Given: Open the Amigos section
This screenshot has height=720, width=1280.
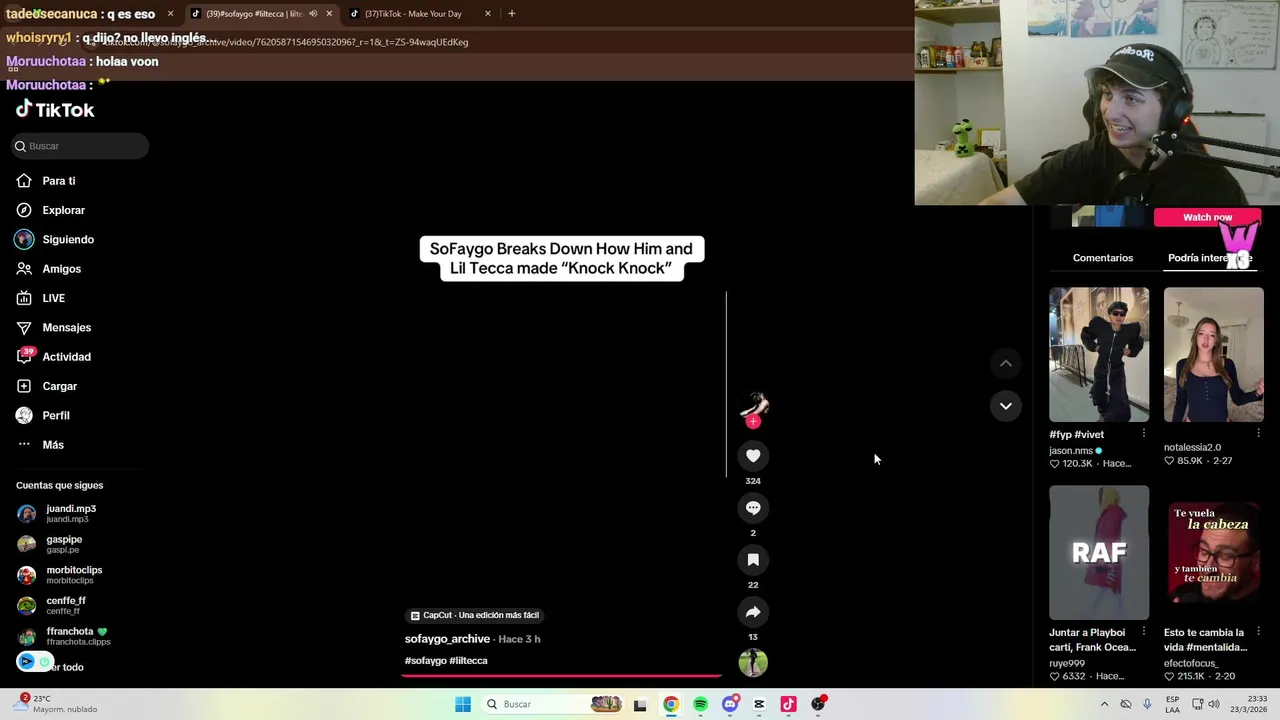Looking at the screenshot, I should click(x=61, y=269).
